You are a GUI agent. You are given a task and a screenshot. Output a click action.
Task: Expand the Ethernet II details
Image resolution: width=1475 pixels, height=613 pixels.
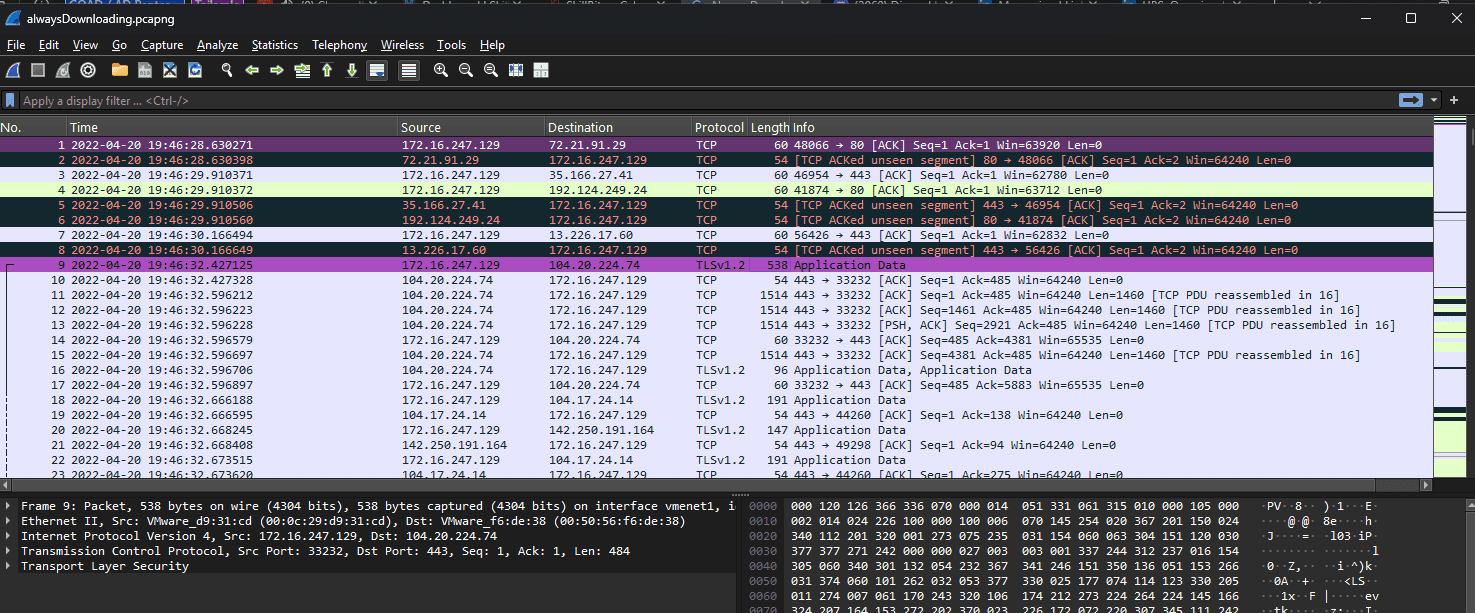tap(9, 521)
